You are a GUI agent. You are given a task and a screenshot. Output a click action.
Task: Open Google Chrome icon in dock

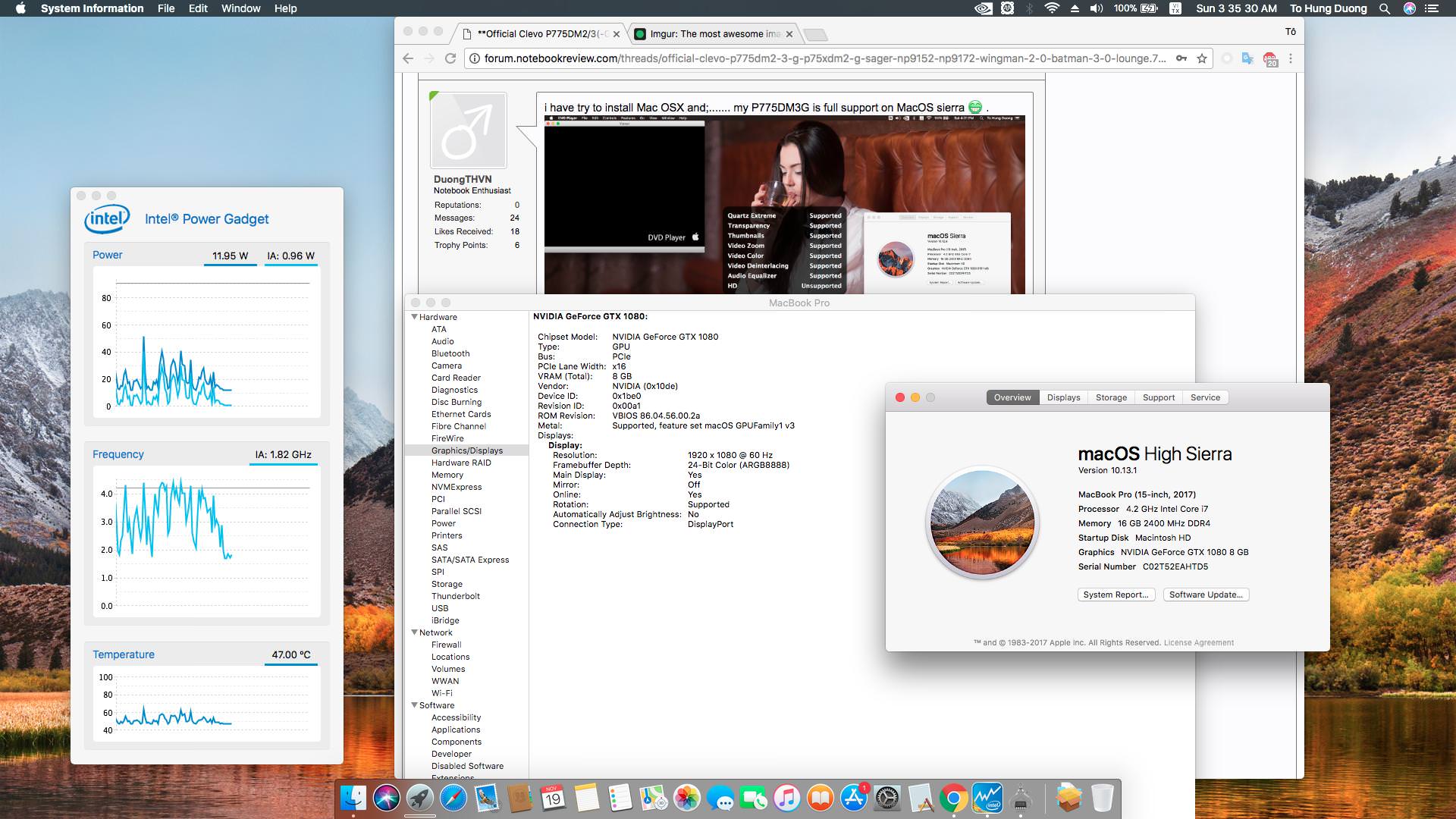tap(953, 798)
